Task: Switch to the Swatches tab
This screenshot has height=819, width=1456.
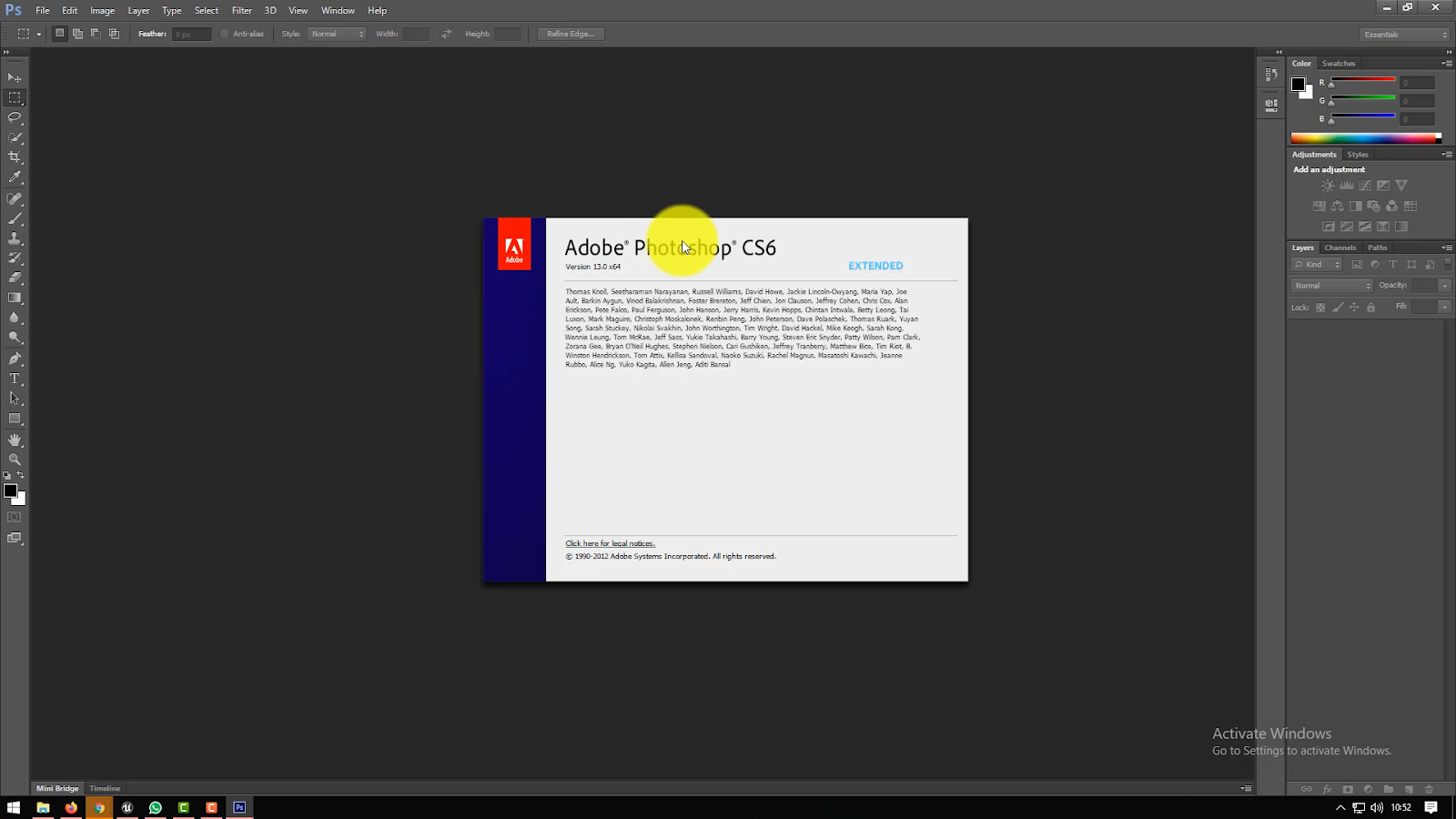Action: (x=1339, y=64)
